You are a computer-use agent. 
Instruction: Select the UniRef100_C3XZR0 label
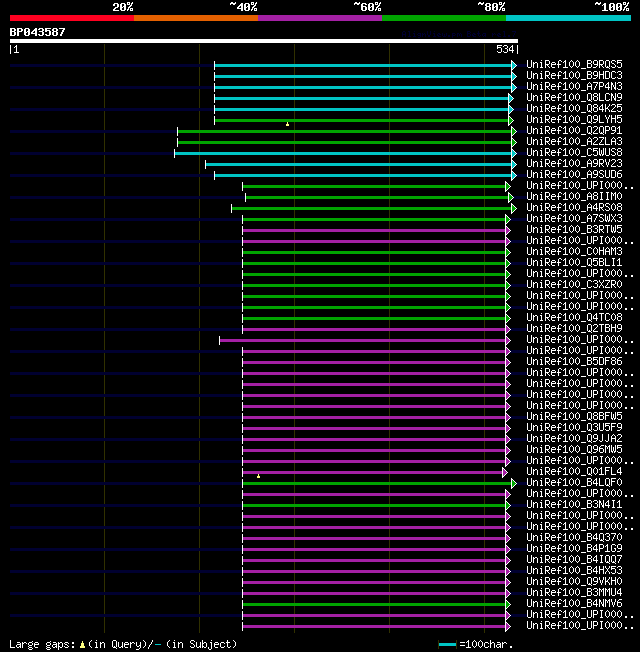tap(574, 284)
